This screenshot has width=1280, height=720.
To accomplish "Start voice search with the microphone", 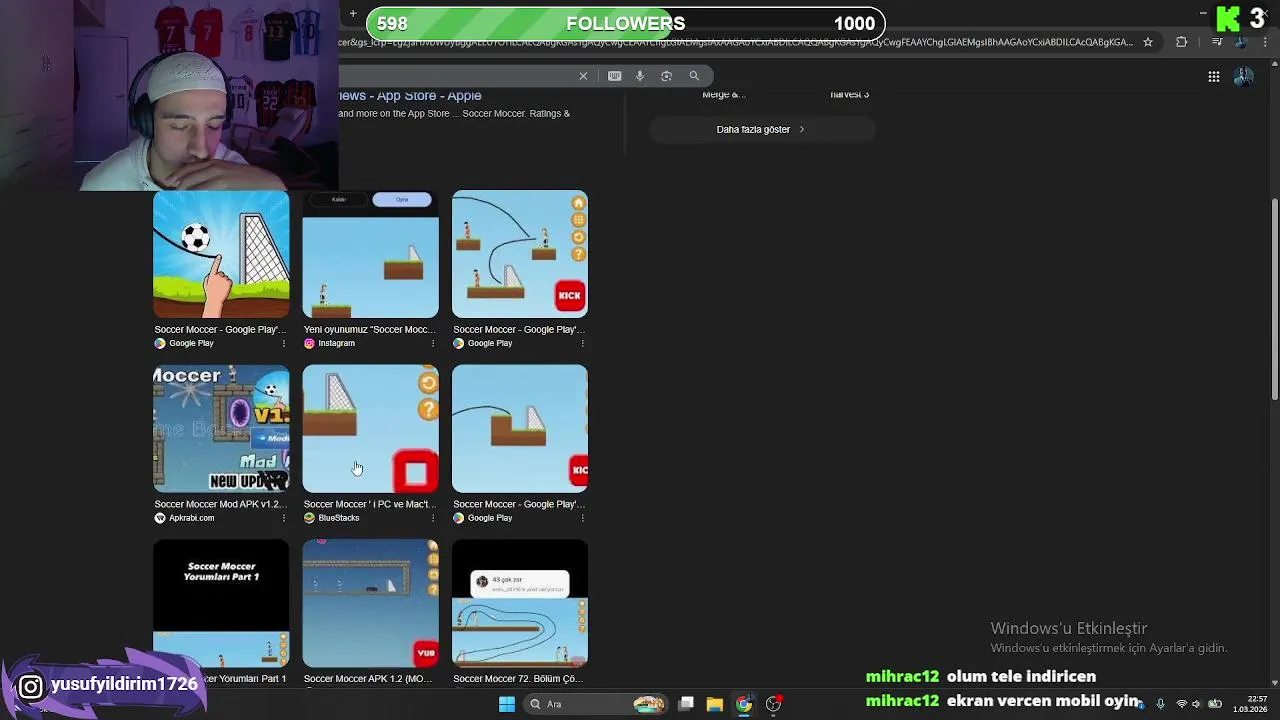I will tap(640, 76).
